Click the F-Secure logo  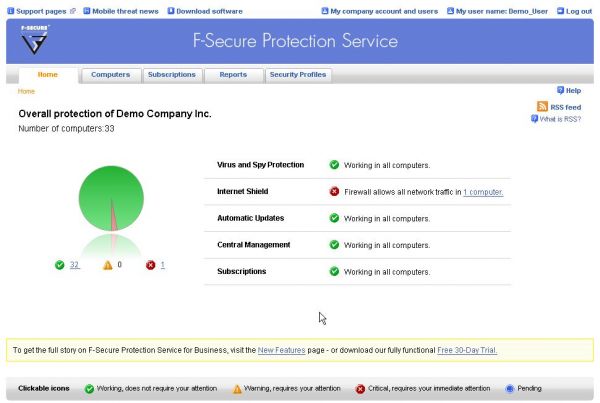tap(34, 39)
